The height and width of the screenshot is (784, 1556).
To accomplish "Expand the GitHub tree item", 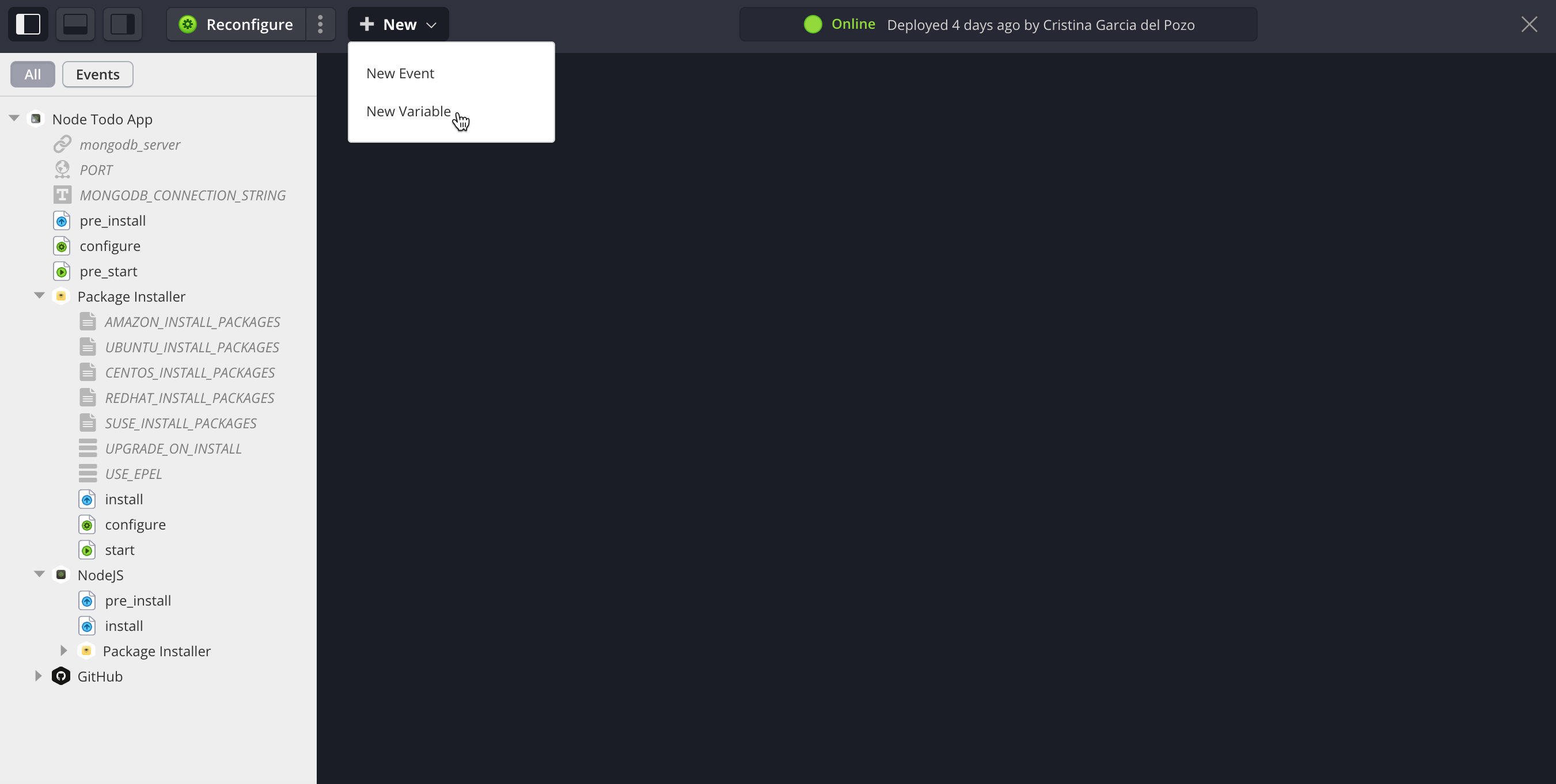I will point(38,676).
